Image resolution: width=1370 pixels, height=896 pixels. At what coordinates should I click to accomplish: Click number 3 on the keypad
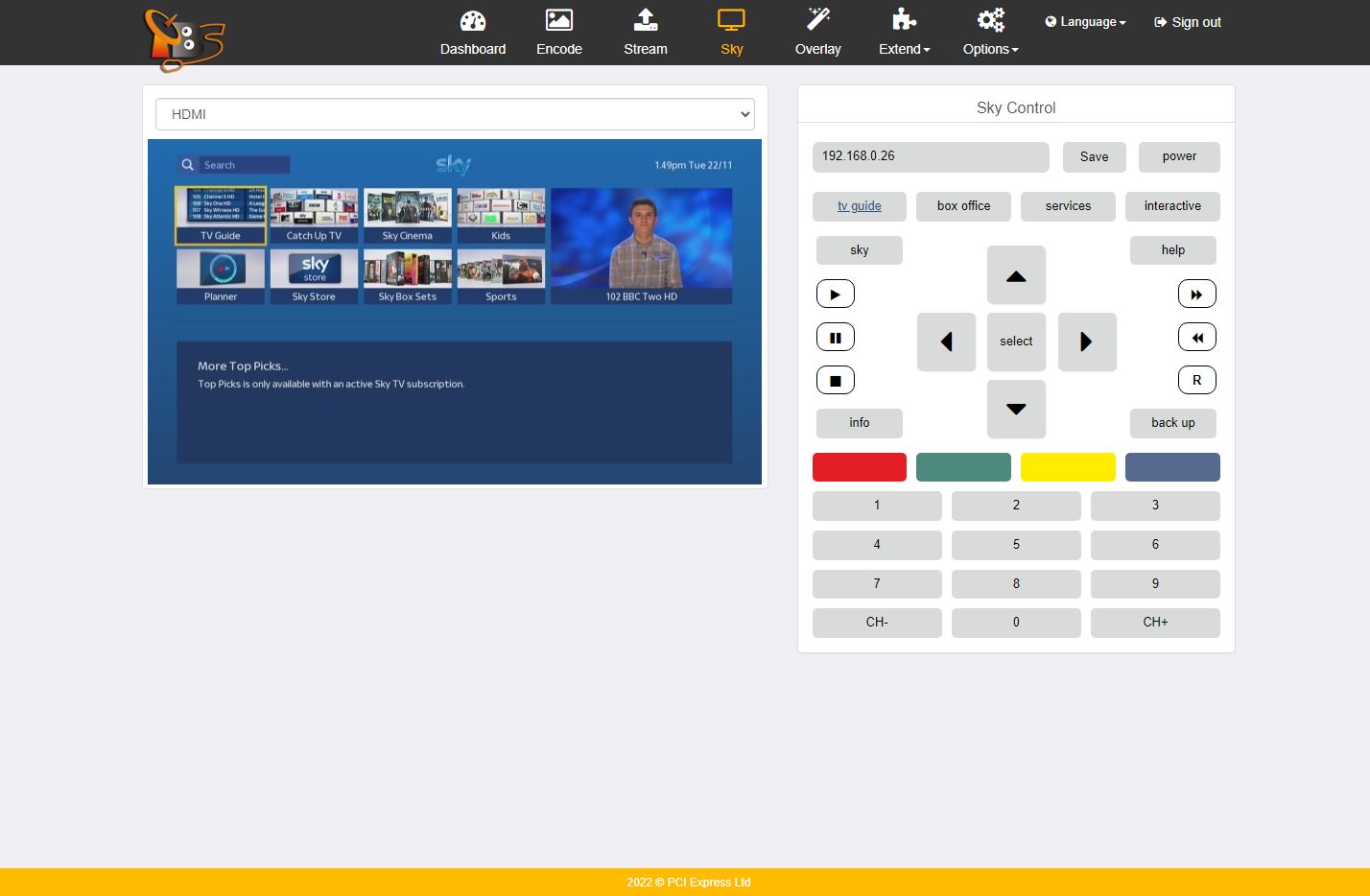[1155, 506]
